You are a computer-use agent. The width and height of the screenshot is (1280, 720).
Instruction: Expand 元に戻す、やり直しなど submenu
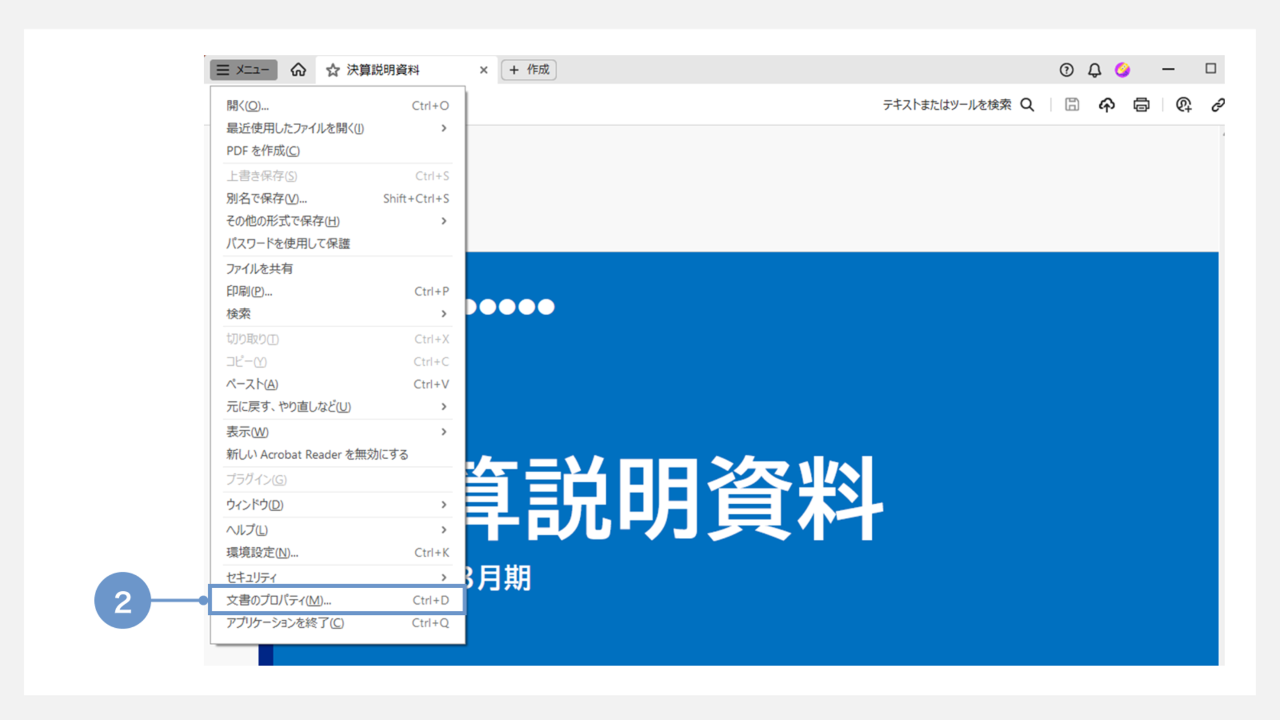(338, 407)
